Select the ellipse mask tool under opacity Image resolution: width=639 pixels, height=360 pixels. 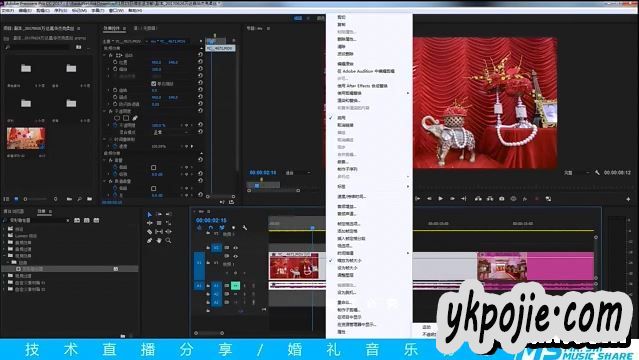point(117,118)
